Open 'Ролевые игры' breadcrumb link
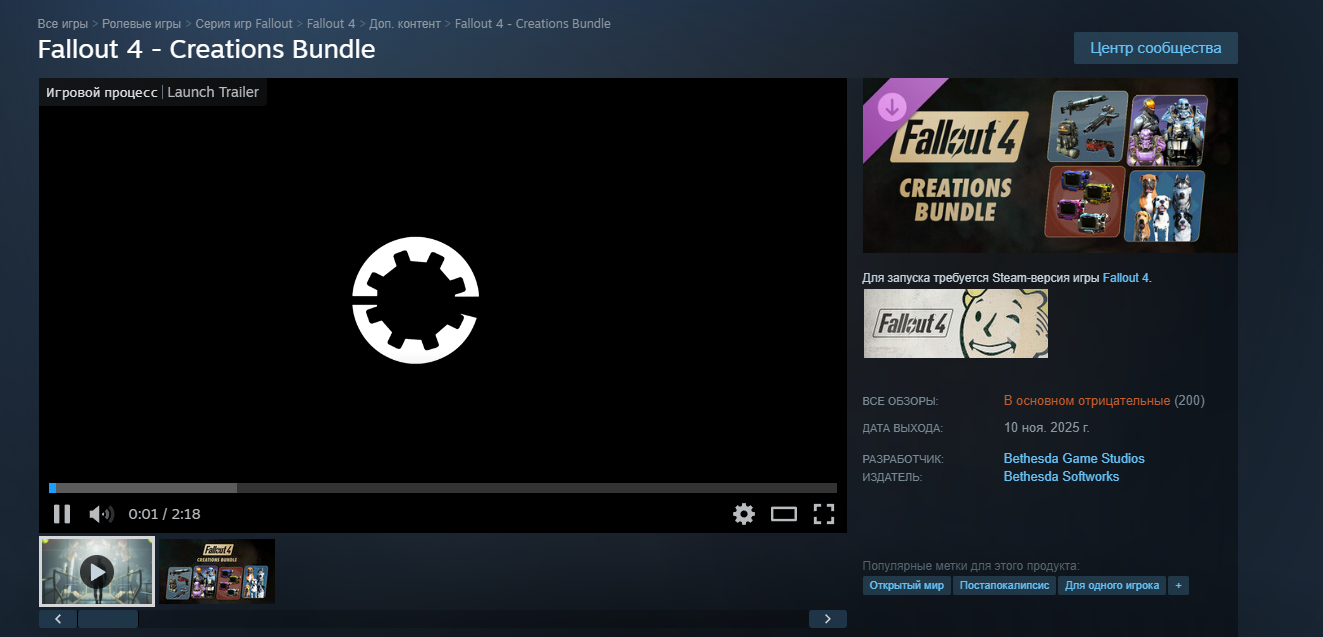This screenshot has width=1323, height=637. (x=140, y=23)
